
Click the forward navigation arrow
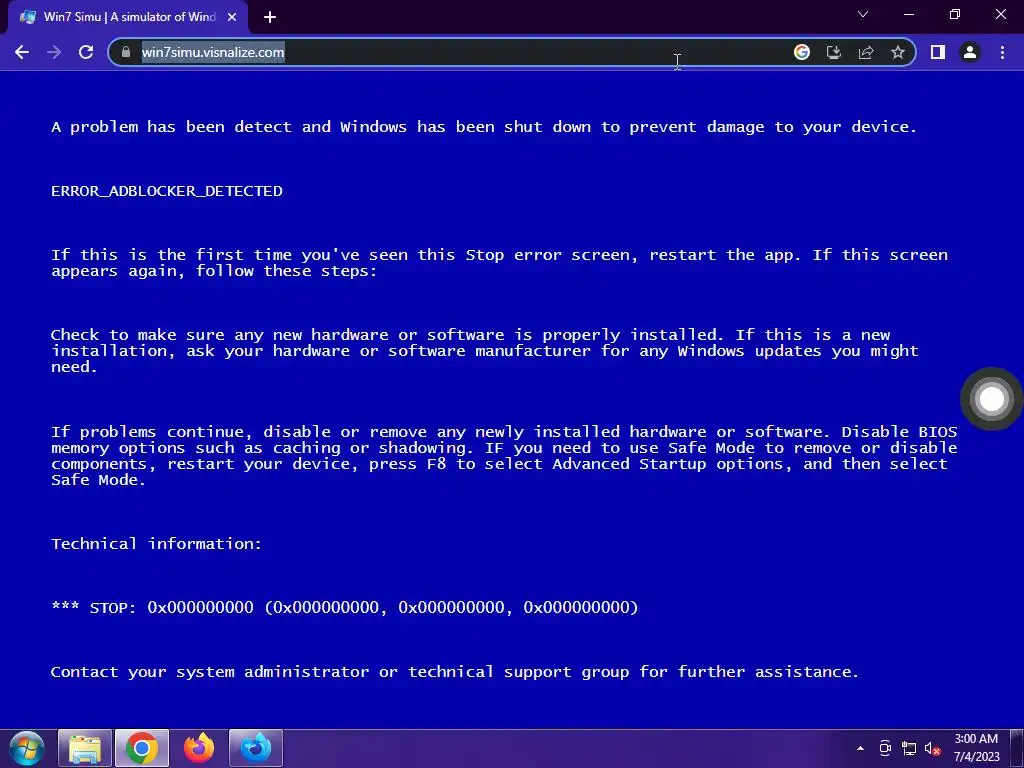(x=54, y=52)
